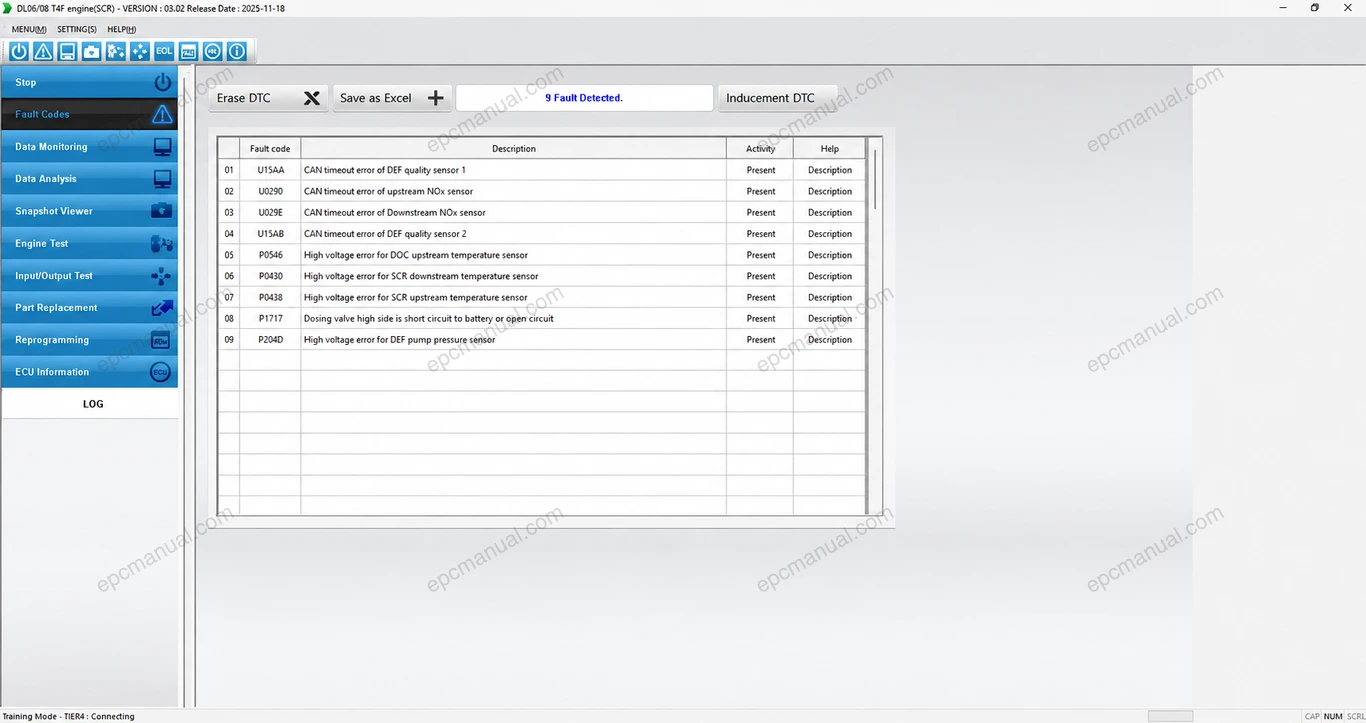Open the HELP(H) menu
This screenshot has width=1366, height=723.
pos(121,29)
